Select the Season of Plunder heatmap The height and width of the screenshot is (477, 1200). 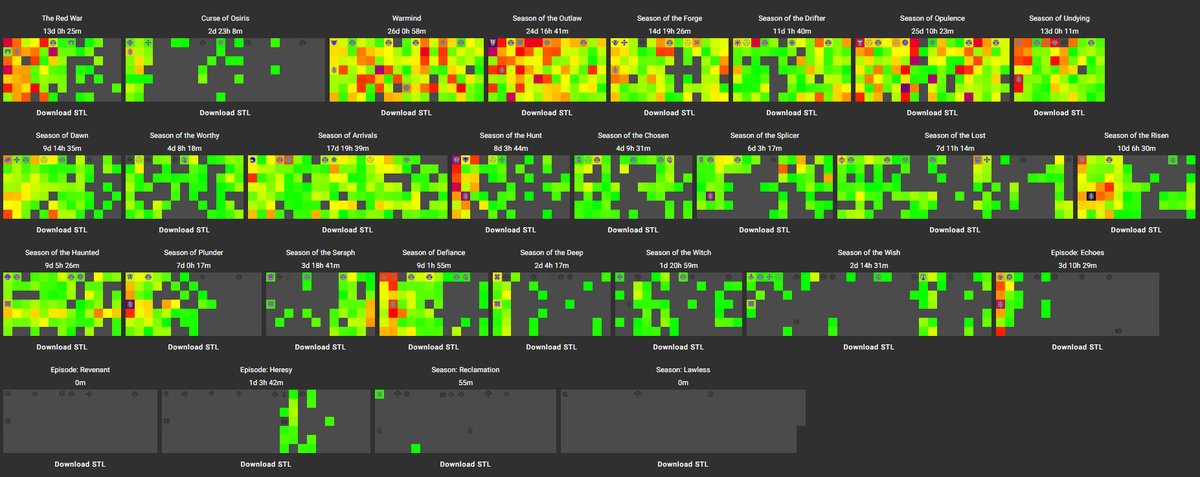tap(193, 304)
